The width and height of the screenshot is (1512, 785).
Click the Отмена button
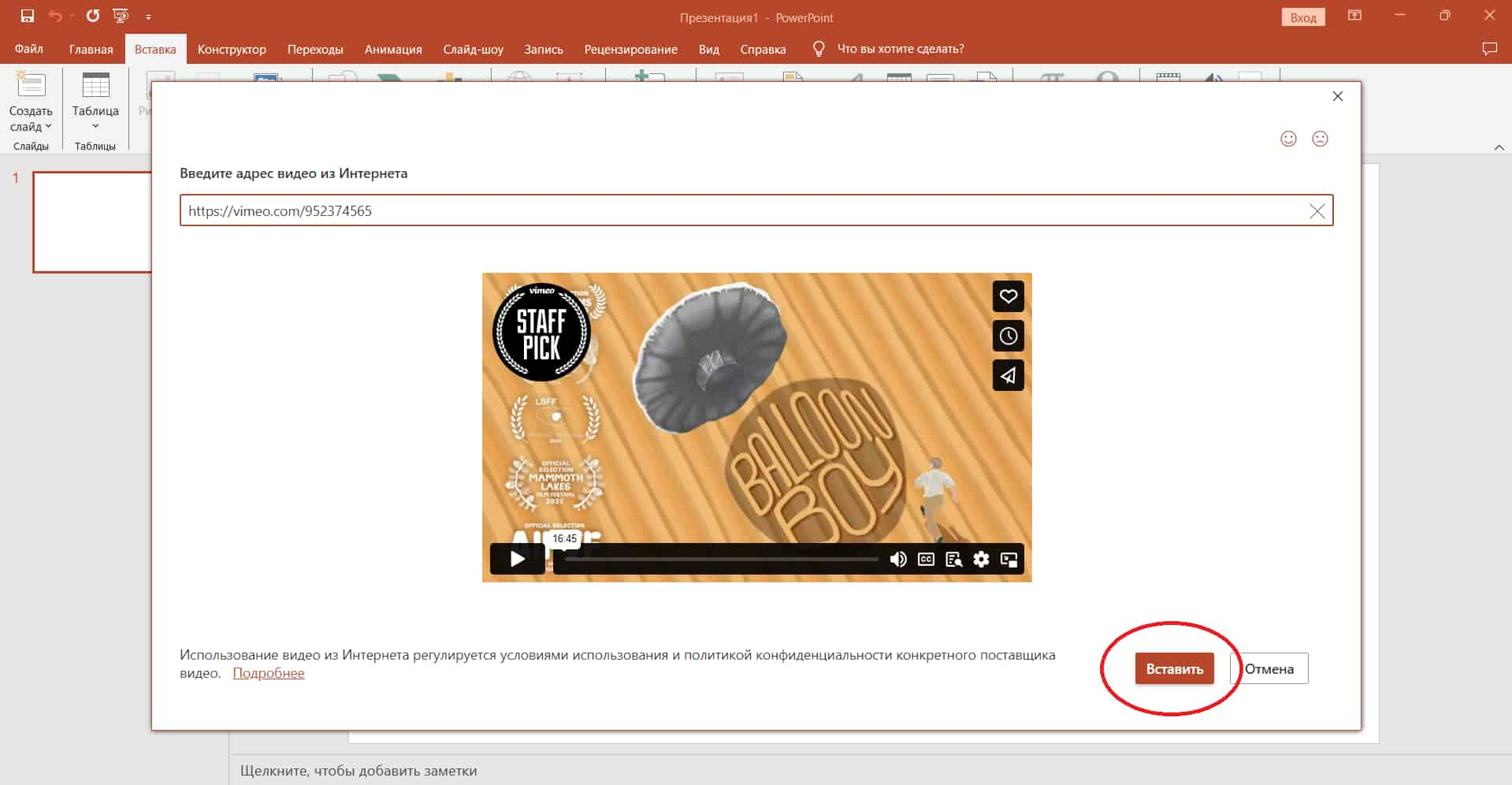coord(1269,668)
